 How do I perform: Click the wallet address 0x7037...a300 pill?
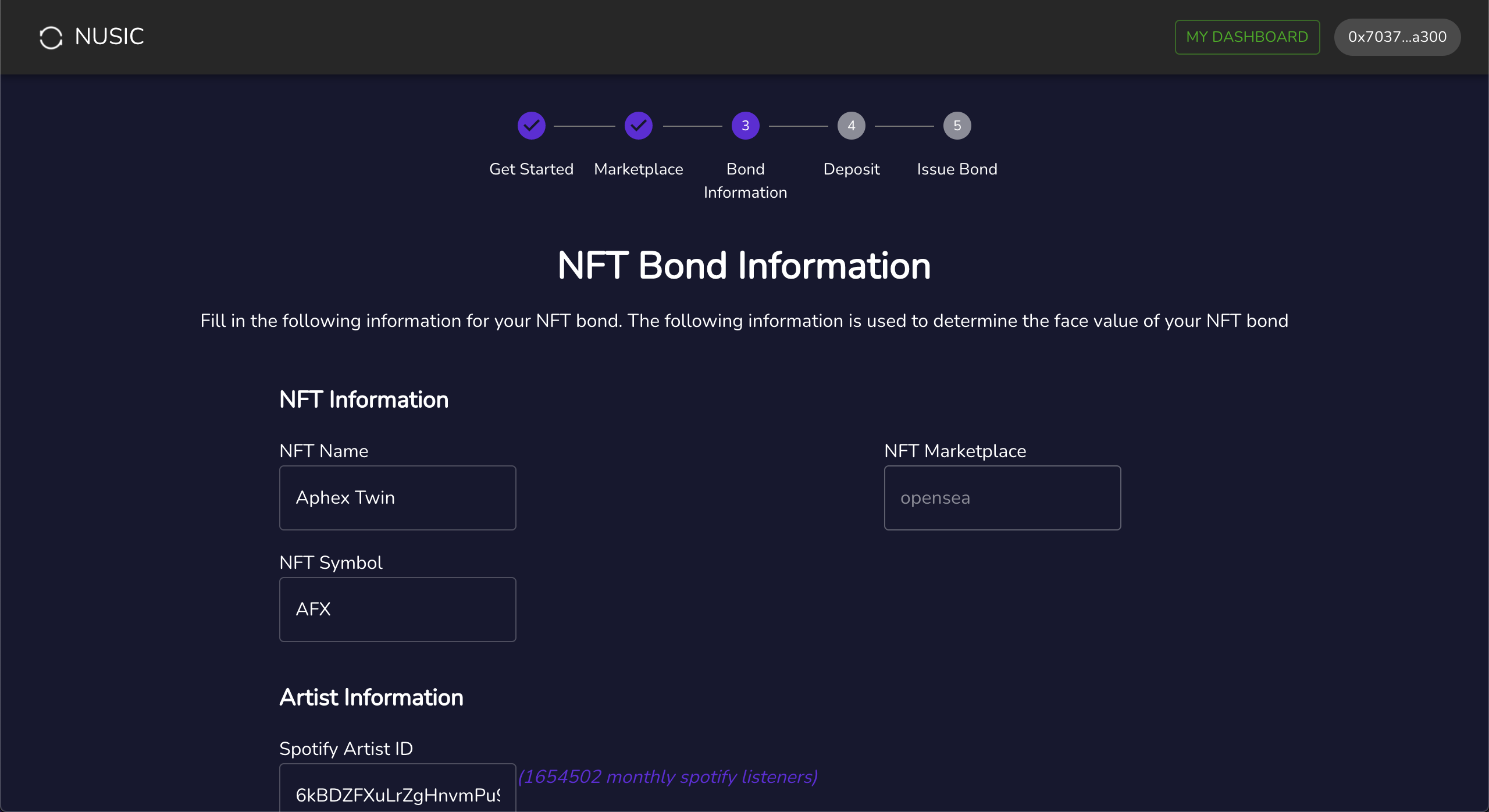[1397, 37]
